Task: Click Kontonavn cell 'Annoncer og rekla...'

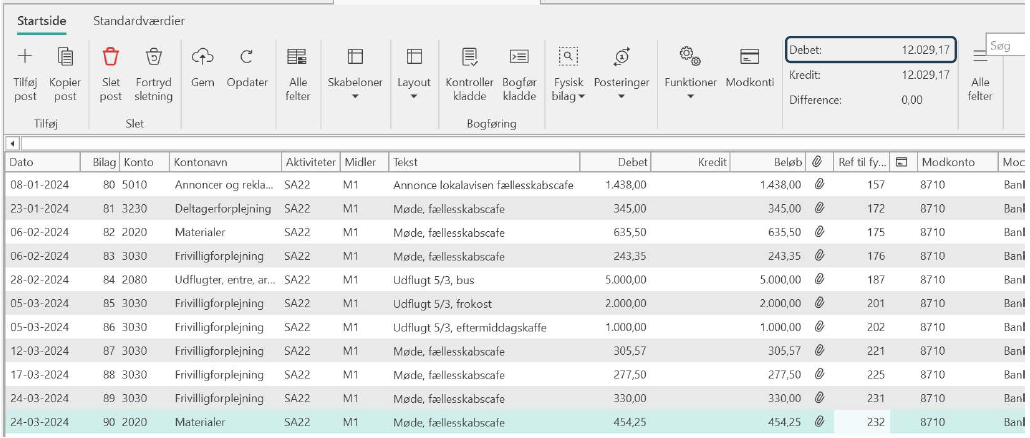Action: (x=225, y=186)
